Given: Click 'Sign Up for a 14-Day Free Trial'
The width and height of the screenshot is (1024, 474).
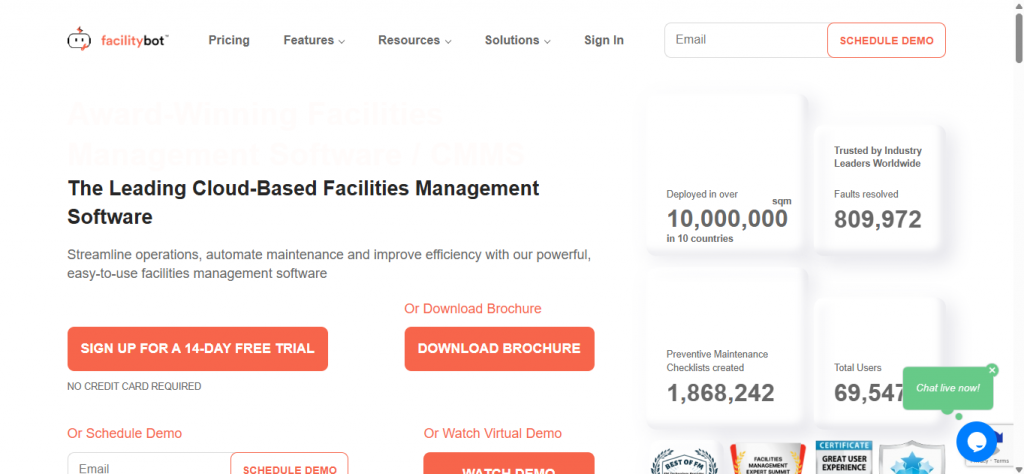Looking at the screenshot, I should tap(197, 349).
